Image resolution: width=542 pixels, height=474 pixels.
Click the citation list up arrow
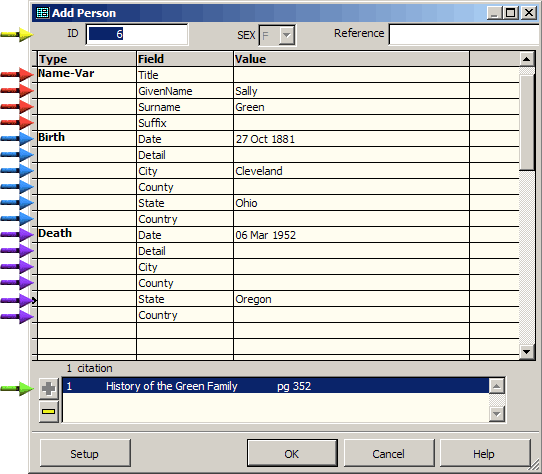click(x=497, y=386)
